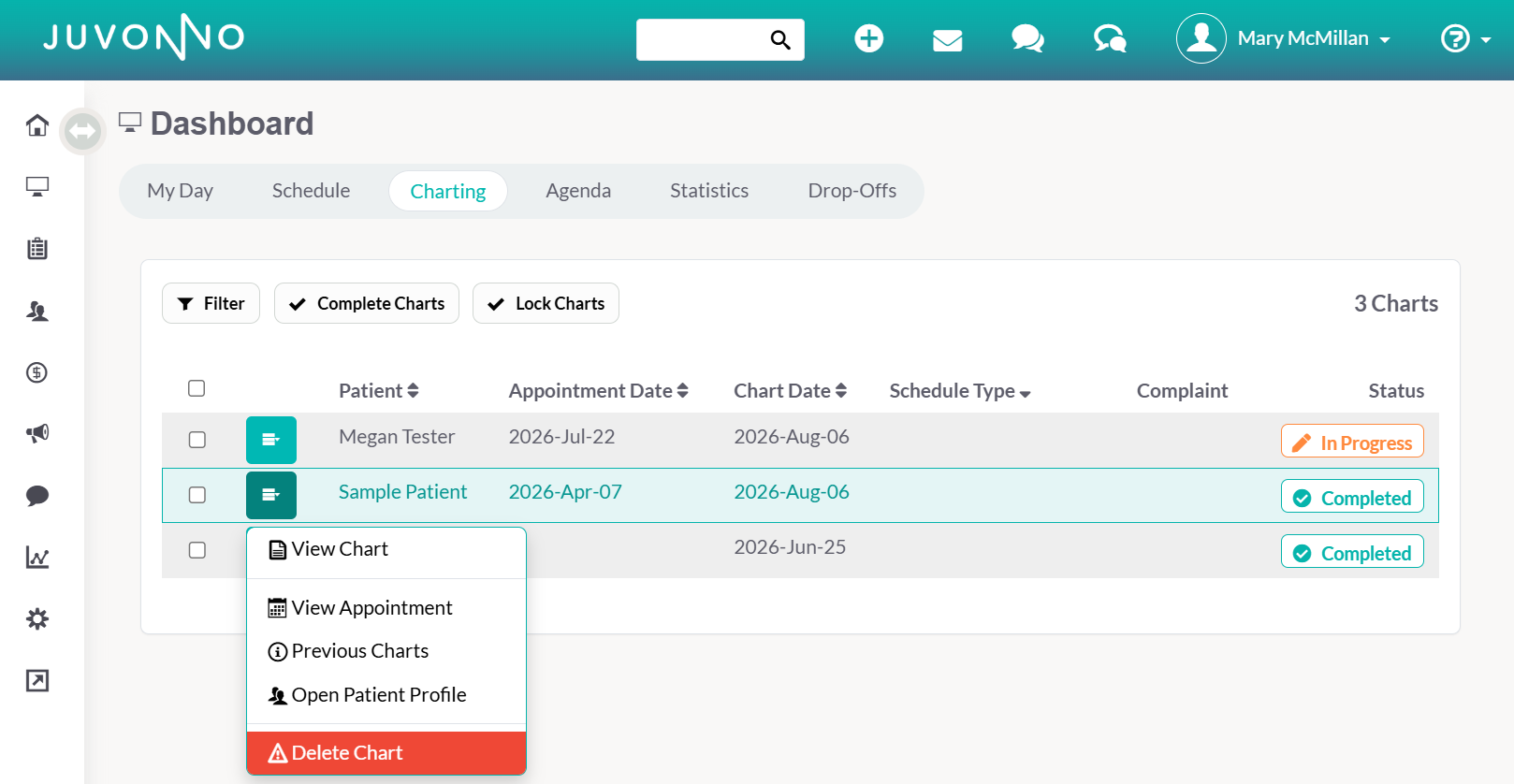
Task: Open the gear settings sidebar icon
Action: point(37,619)
